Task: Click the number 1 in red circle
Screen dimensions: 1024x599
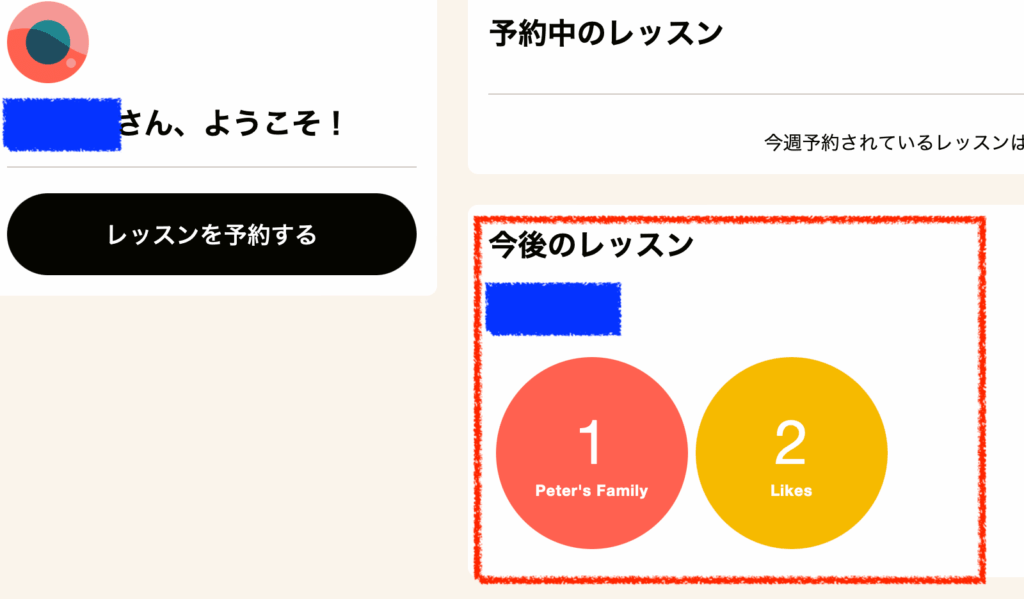Action: (590, 442)
